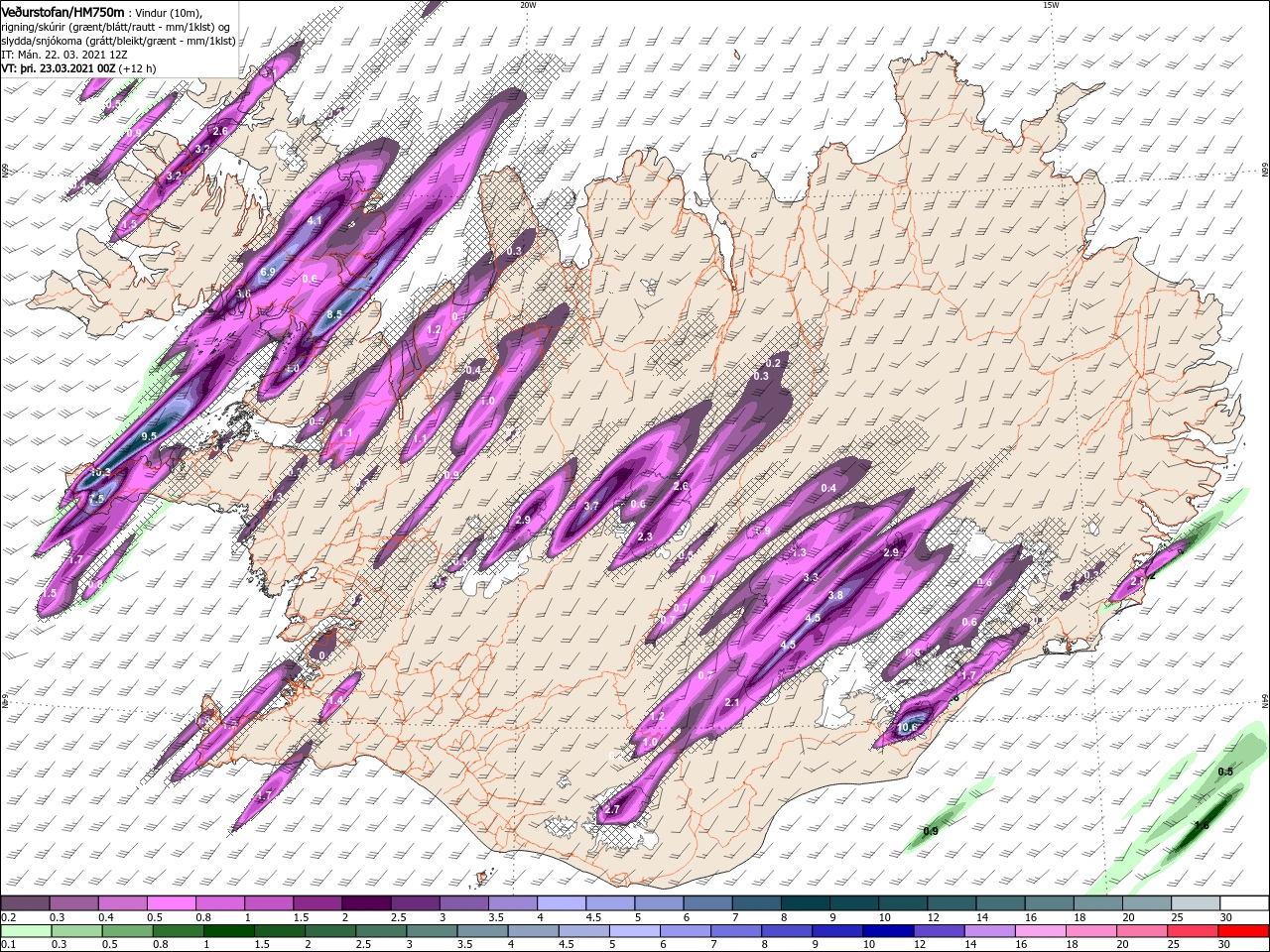Click the 3.8 precipitation value label
Screen dimensions: 1270x952
(835, 596)
